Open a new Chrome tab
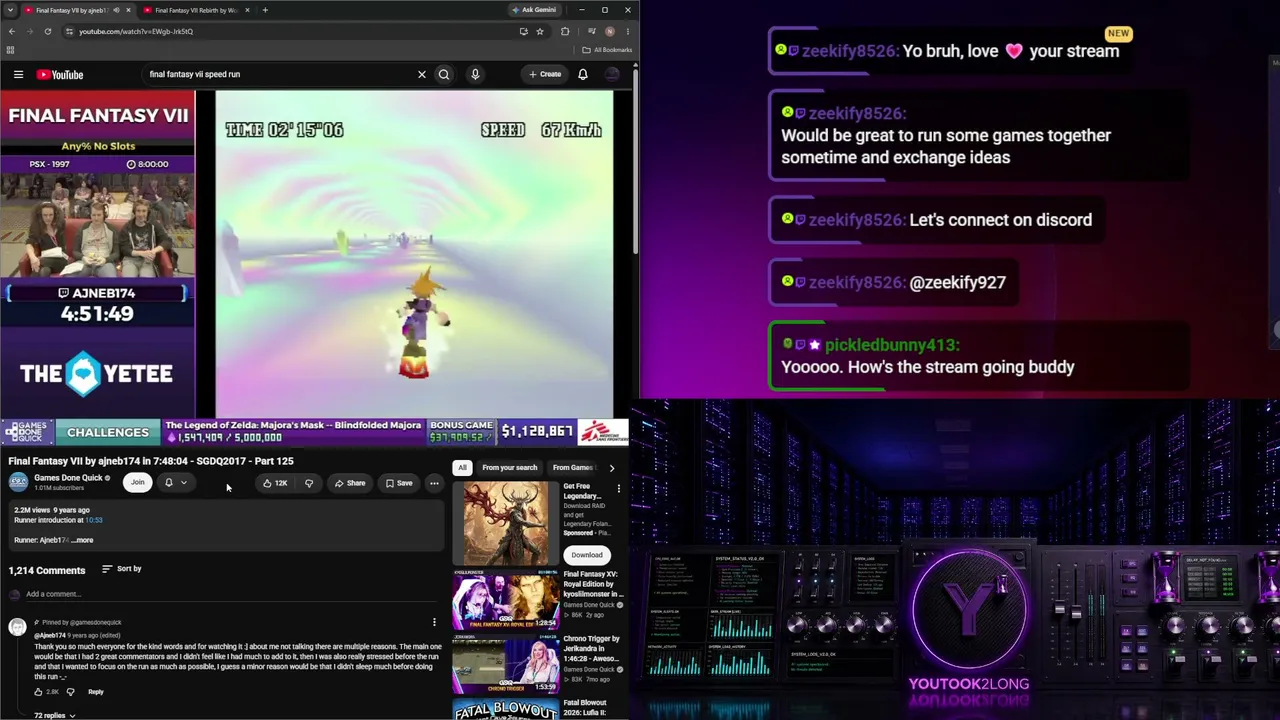 265,10
